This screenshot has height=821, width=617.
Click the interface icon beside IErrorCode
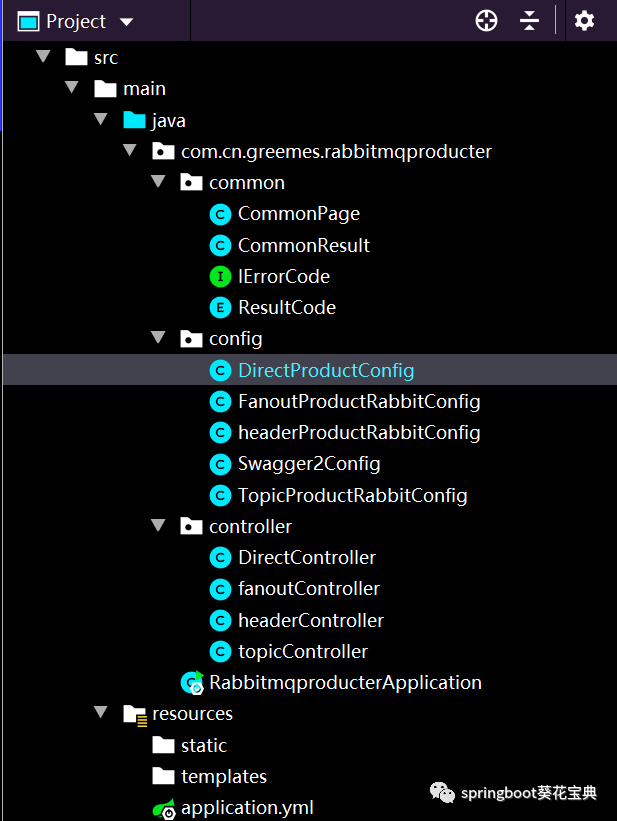click(220, 277)
